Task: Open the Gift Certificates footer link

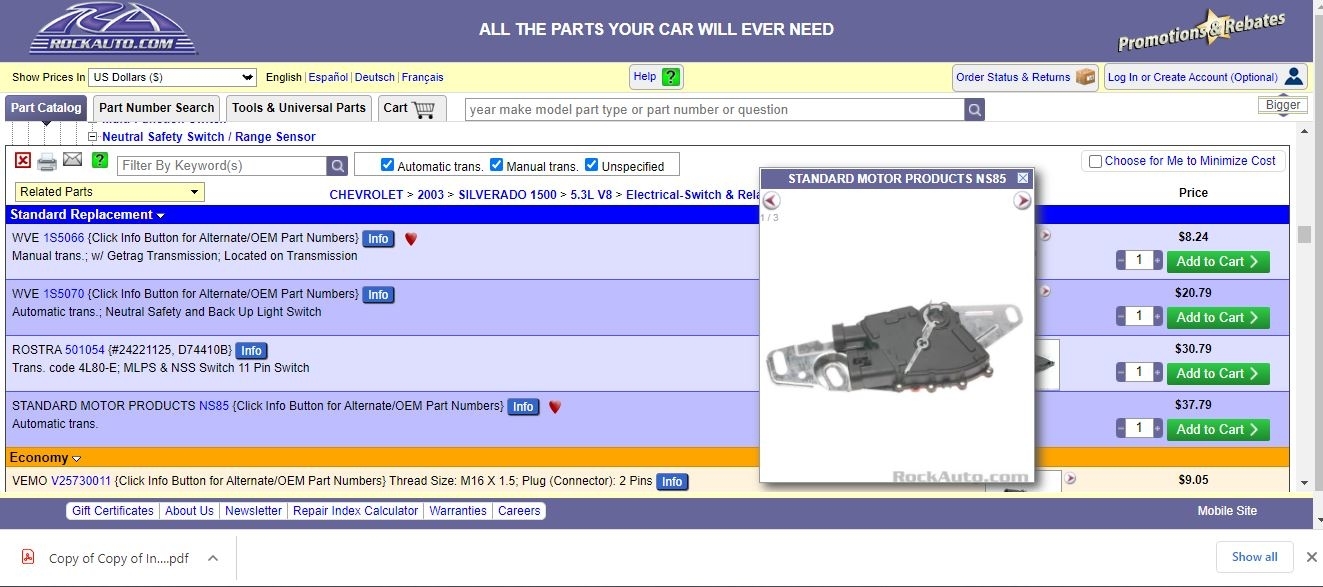Action: tap(113, 511)
